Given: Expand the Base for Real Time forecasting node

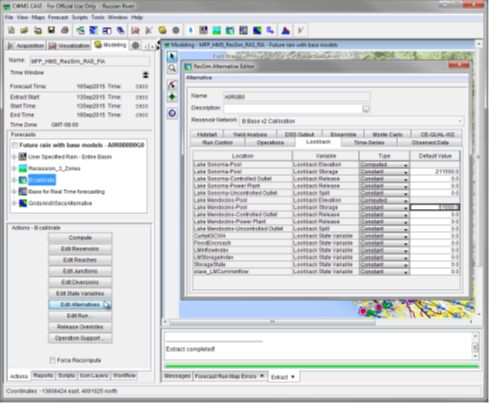Looking at the screenshot, I should [x=14, y=191].
